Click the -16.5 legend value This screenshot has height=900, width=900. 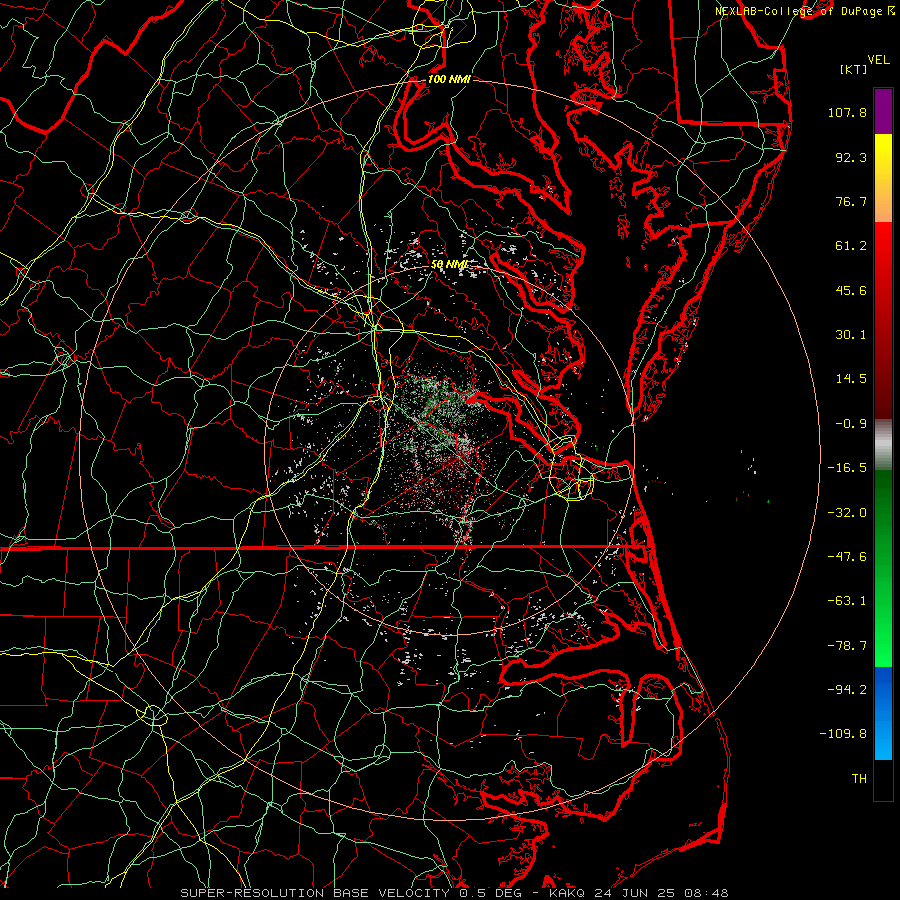[847, 468]
